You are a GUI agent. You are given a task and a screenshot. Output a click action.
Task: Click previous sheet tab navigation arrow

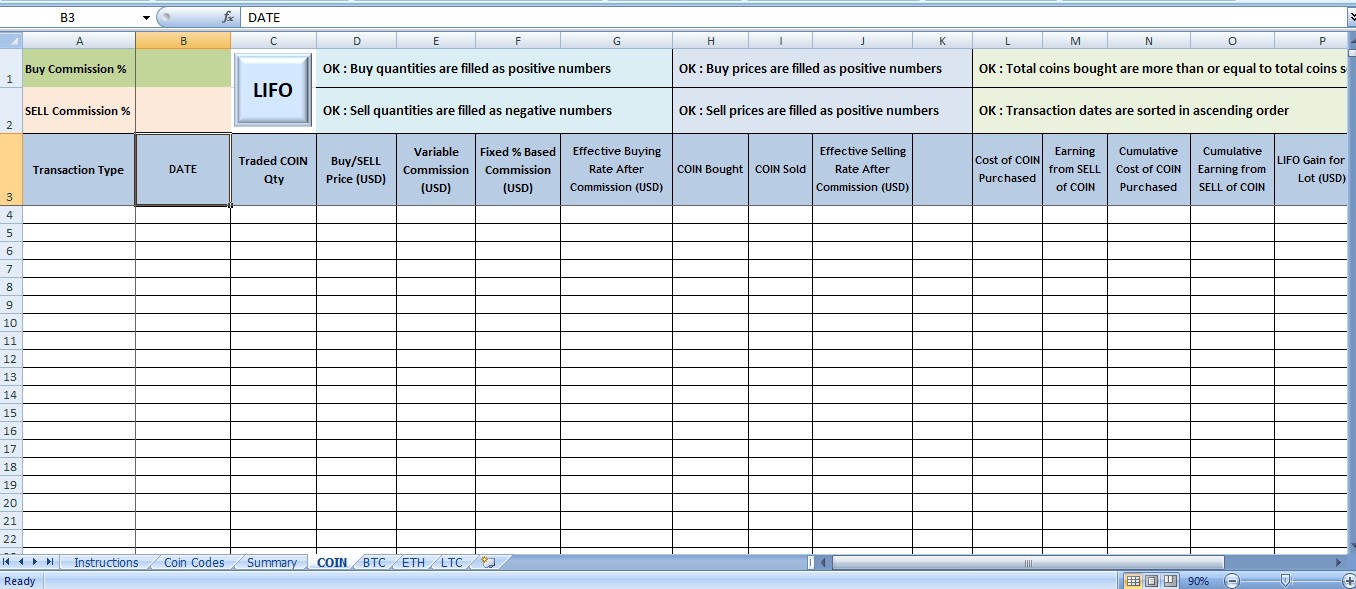[x=22, y=562]
